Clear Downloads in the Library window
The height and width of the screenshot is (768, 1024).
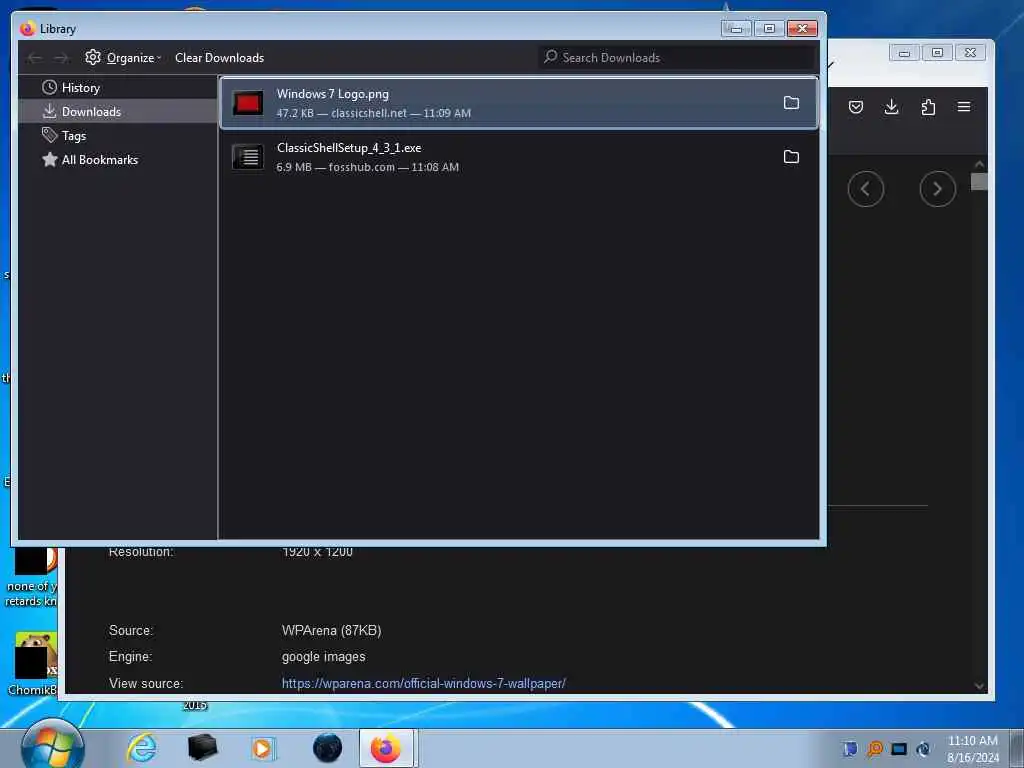click(x=219, y=57)
